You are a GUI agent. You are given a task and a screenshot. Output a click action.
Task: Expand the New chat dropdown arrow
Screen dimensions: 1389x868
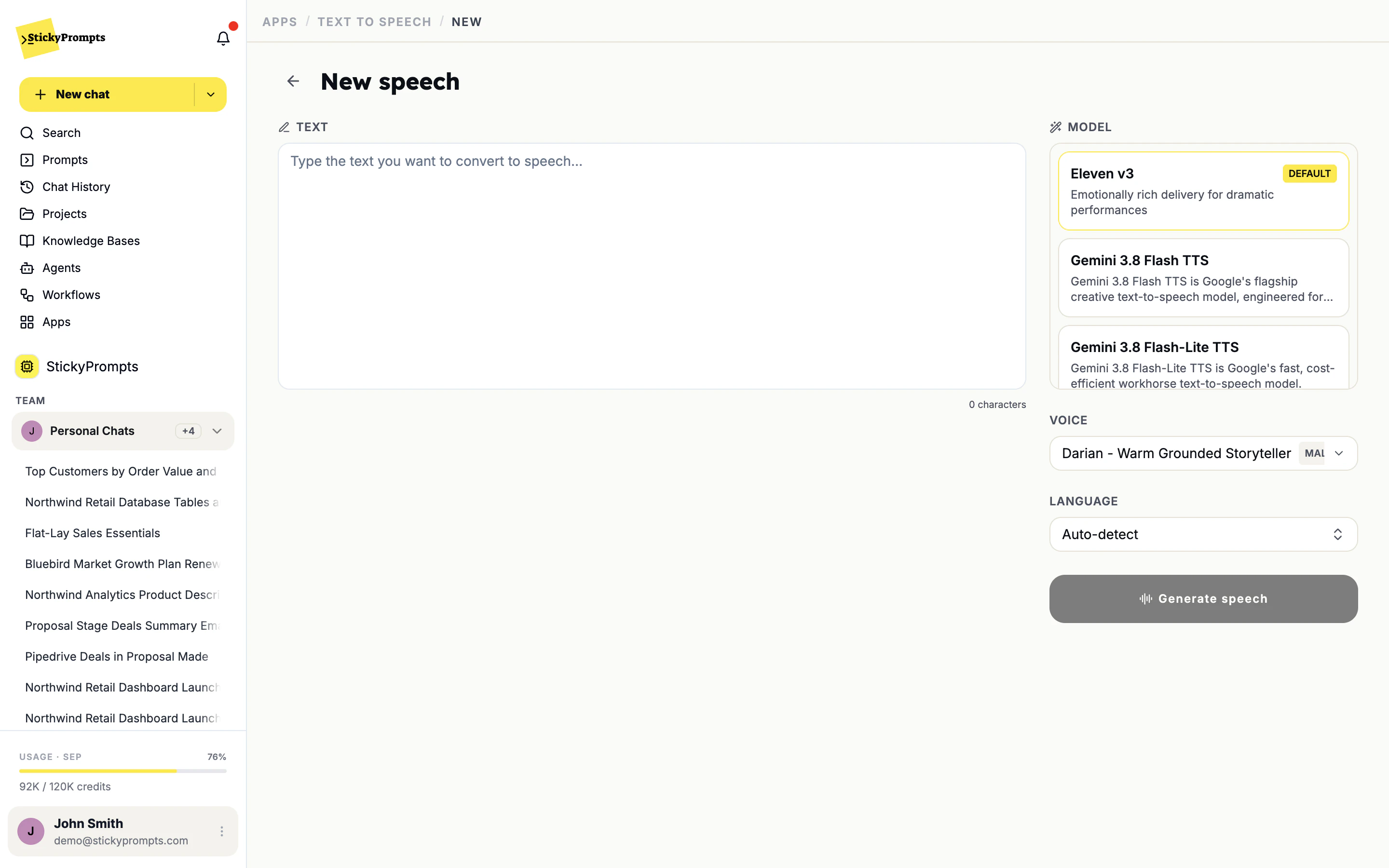tap(211, 95)
